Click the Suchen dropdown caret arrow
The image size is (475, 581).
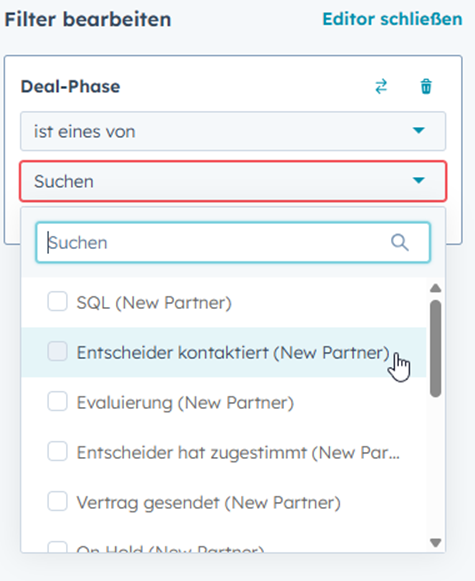pos(419,180)
